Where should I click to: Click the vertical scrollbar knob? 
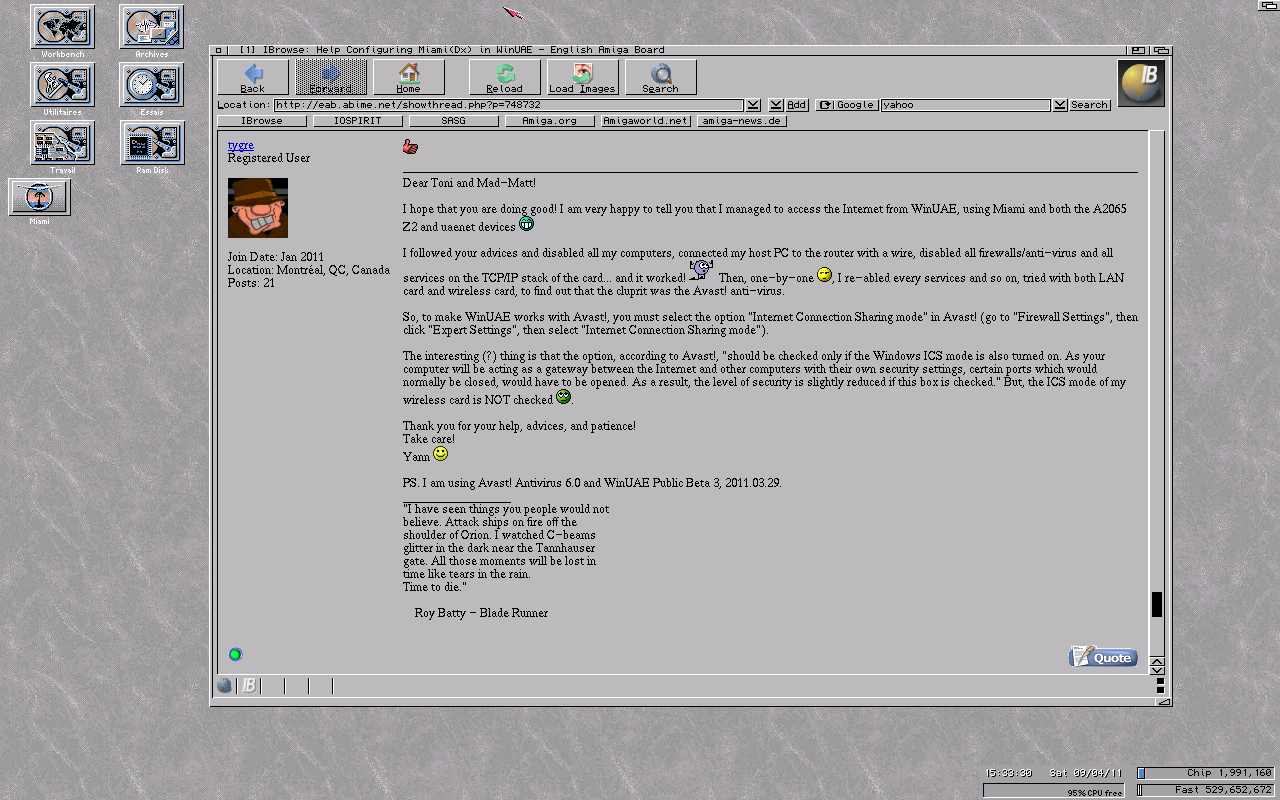(1157, 604)
